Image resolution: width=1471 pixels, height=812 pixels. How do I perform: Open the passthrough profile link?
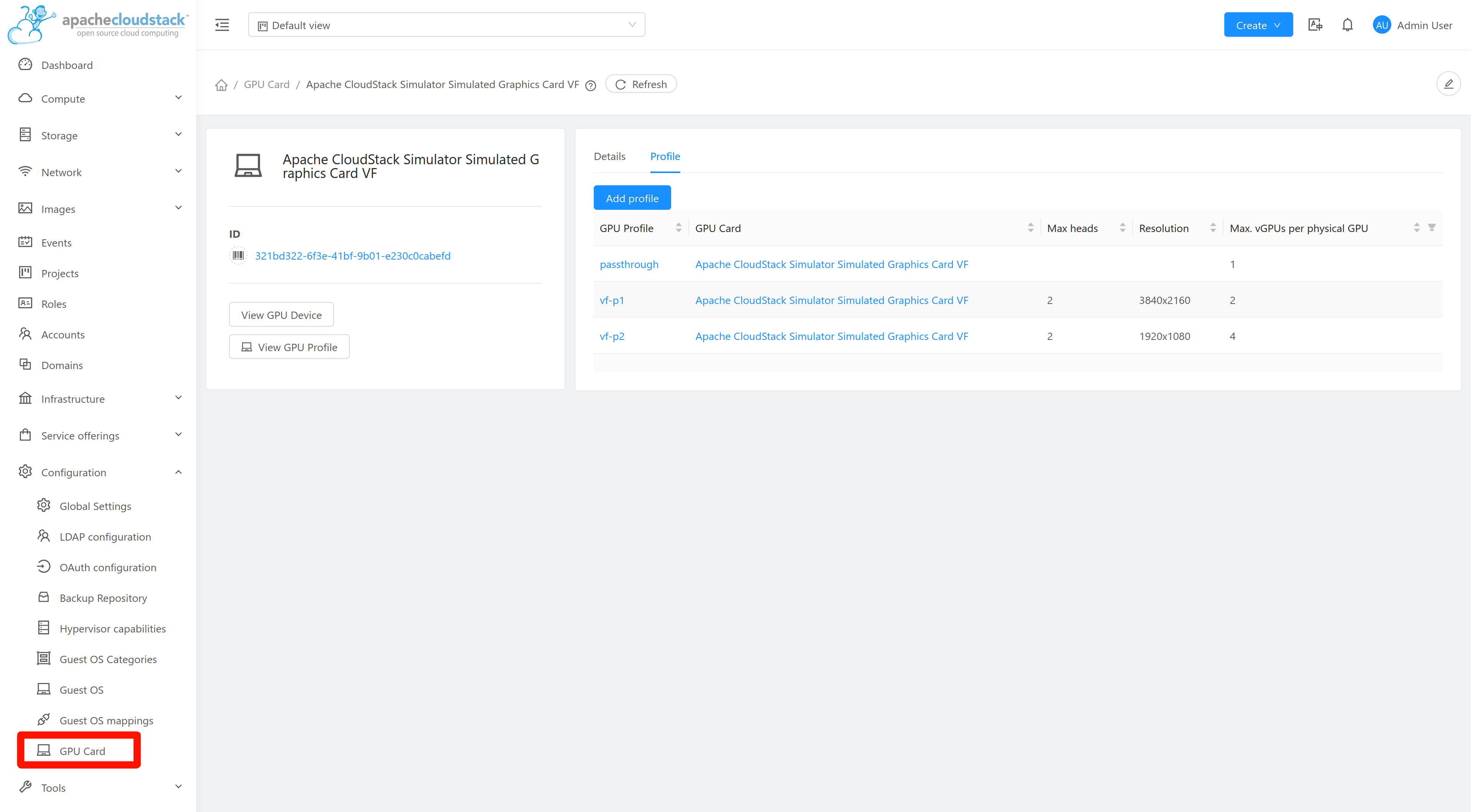(x=629, y=264)
